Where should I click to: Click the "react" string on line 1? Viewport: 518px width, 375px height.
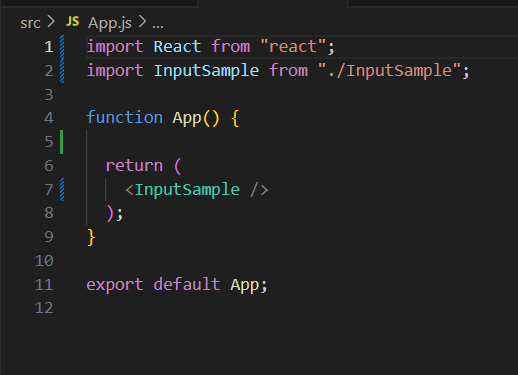coord(293,46)
